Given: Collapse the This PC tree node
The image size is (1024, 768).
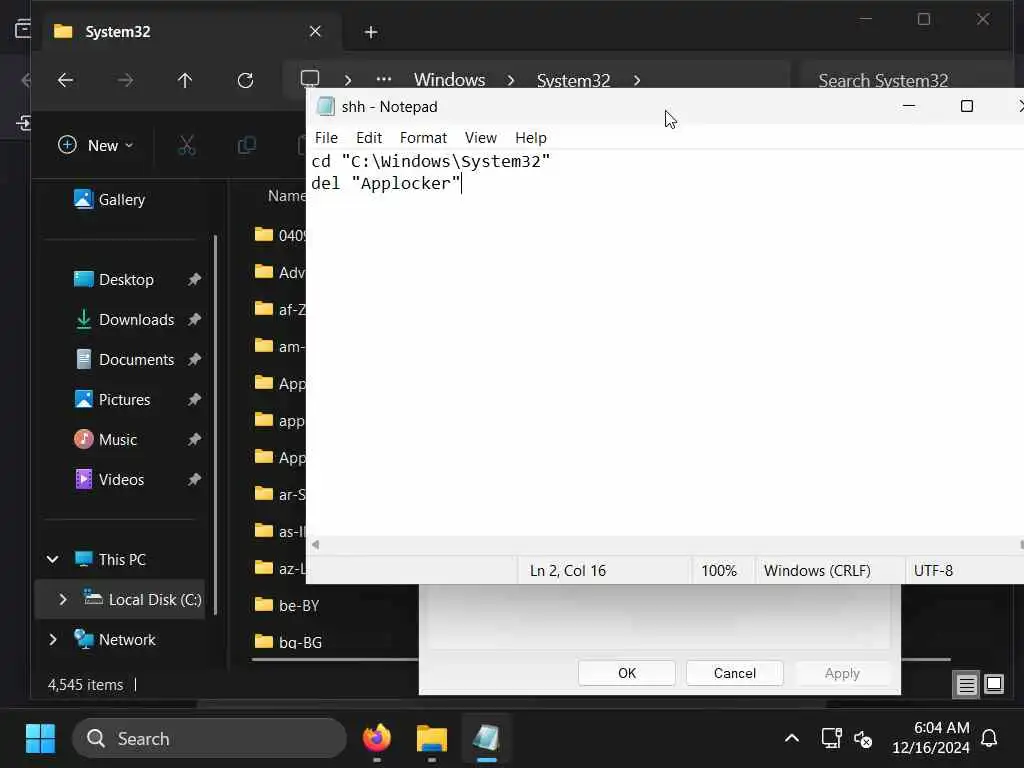Looking at the screenshot, I should point(53,559).
